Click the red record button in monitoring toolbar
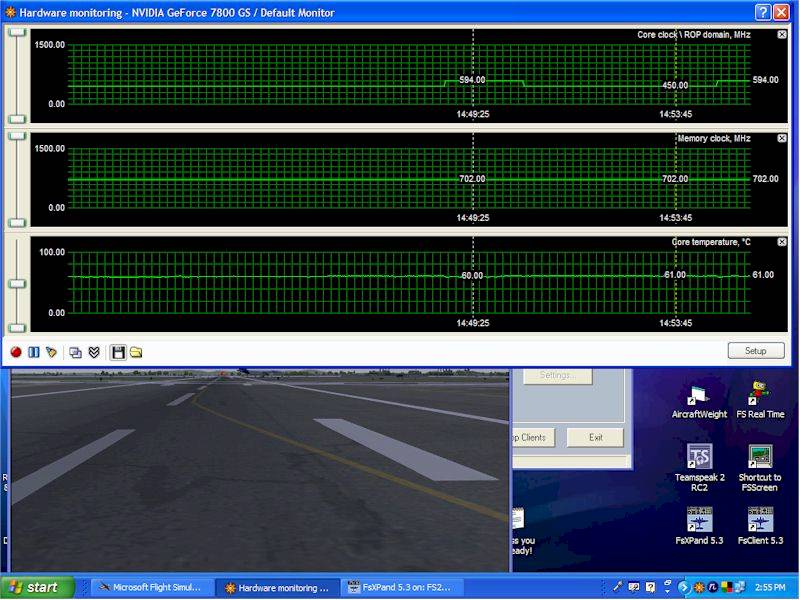 [x=16, y=352]
